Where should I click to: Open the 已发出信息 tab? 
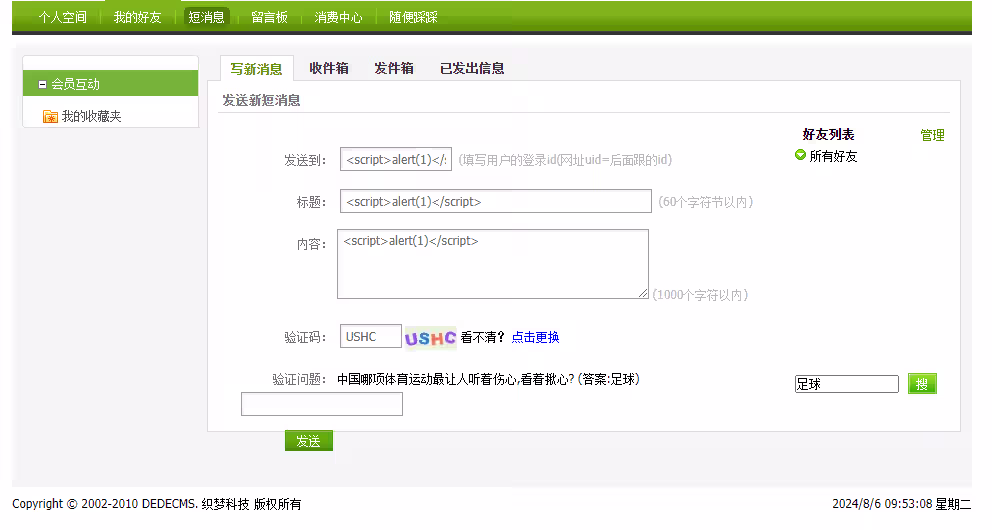[472, 68]
